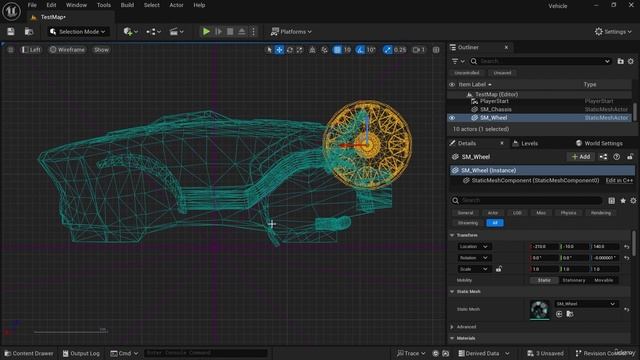Open the quick add to project menu
Viewport: 640px width, 360px height.
tap(131, 31)
